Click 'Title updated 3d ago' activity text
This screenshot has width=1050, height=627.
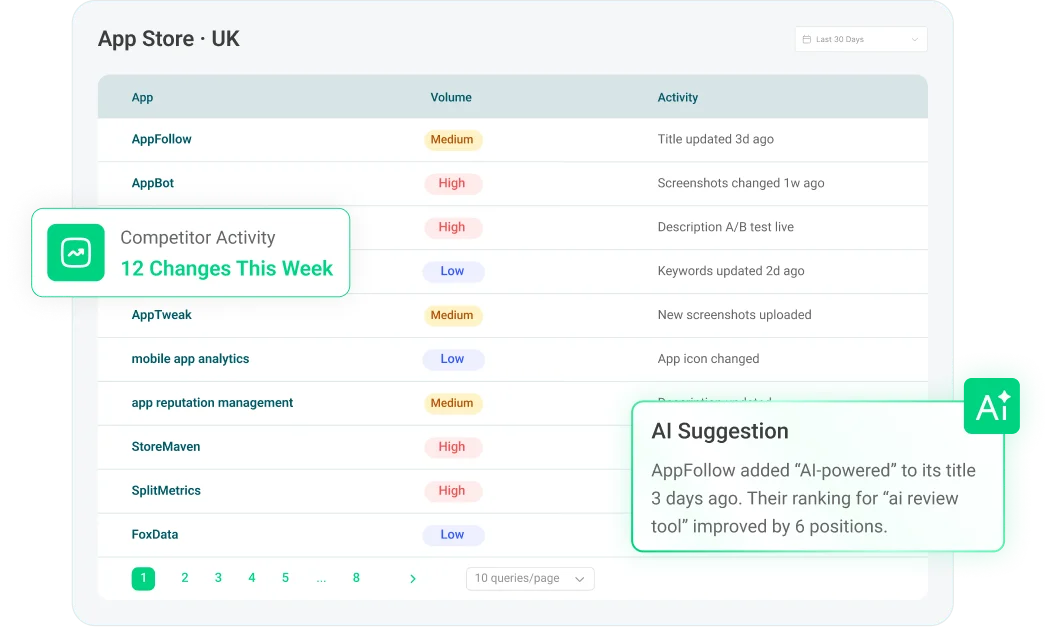715,139
